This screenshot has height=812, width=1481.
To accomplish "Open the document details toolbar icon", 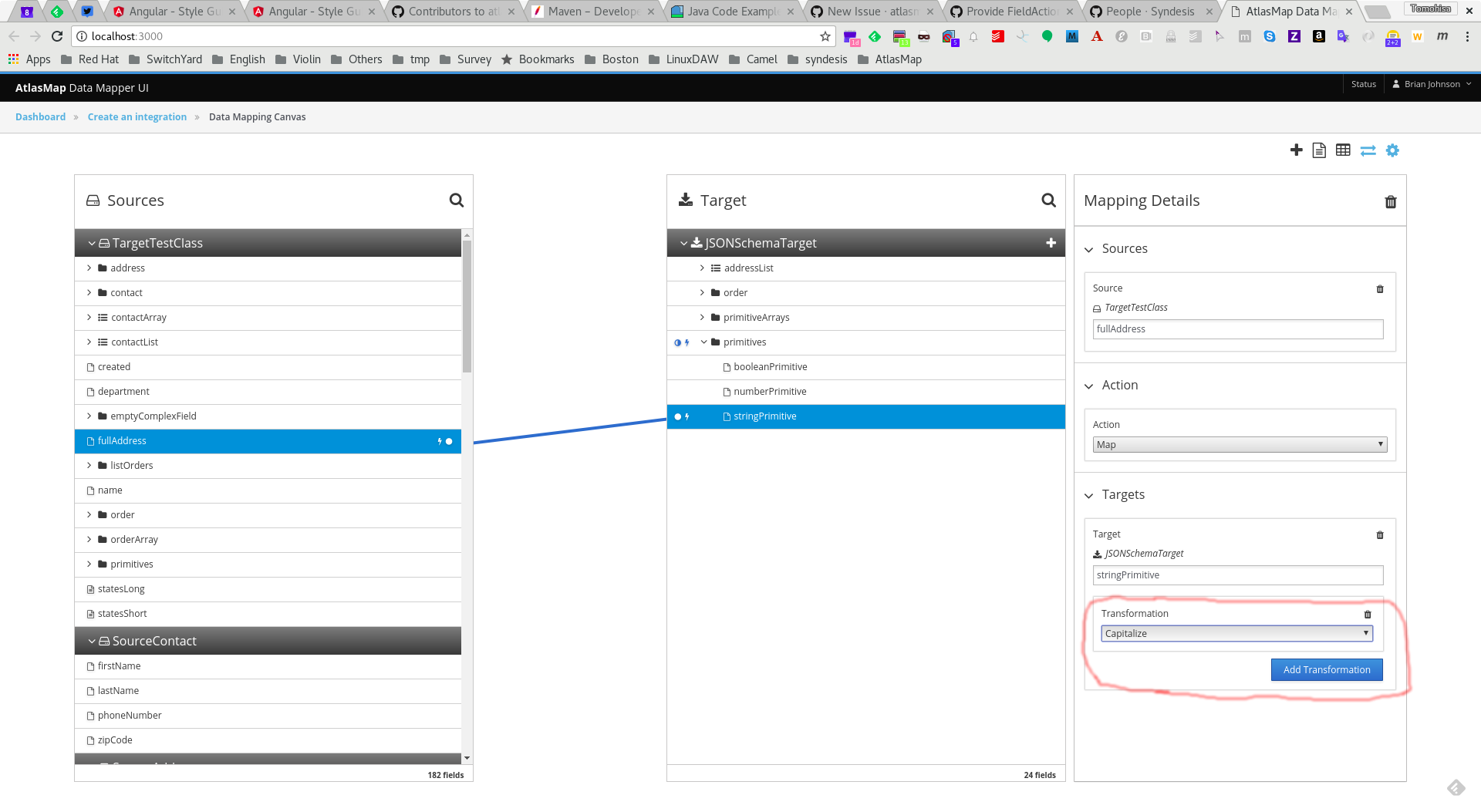I will pos(1319,150).
